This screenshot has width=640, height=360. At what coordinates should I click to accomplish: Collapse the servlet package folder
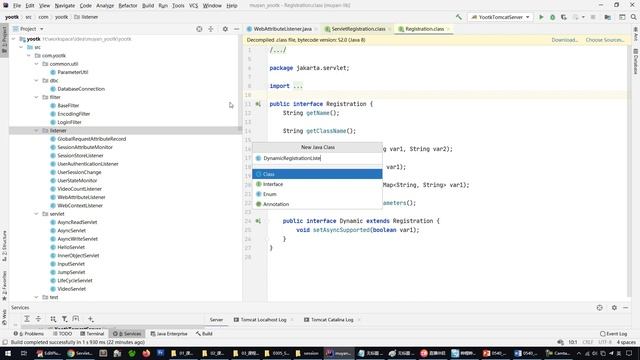[x=36, y=214]
